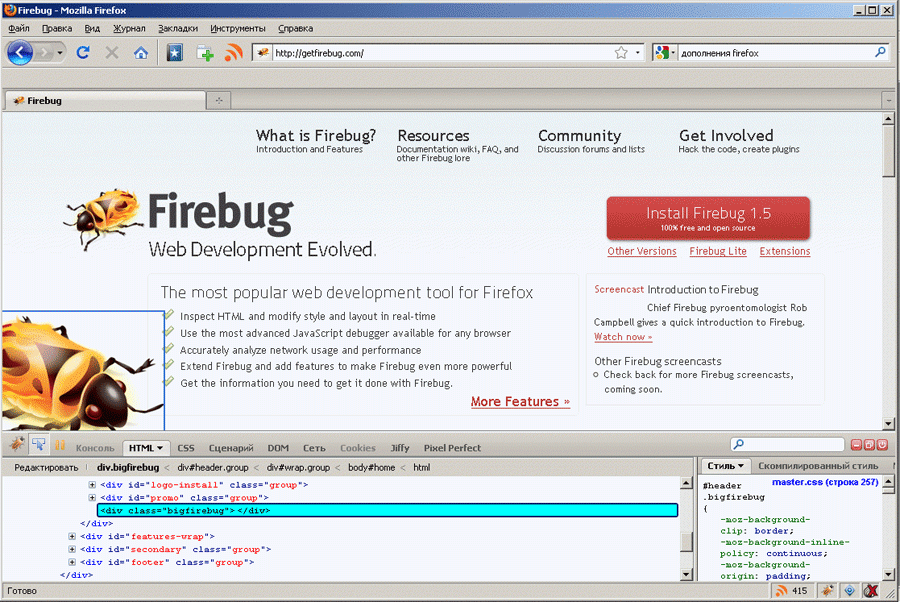
Task: Open the Стиль side panel dropdown
Action: point(741,466)
